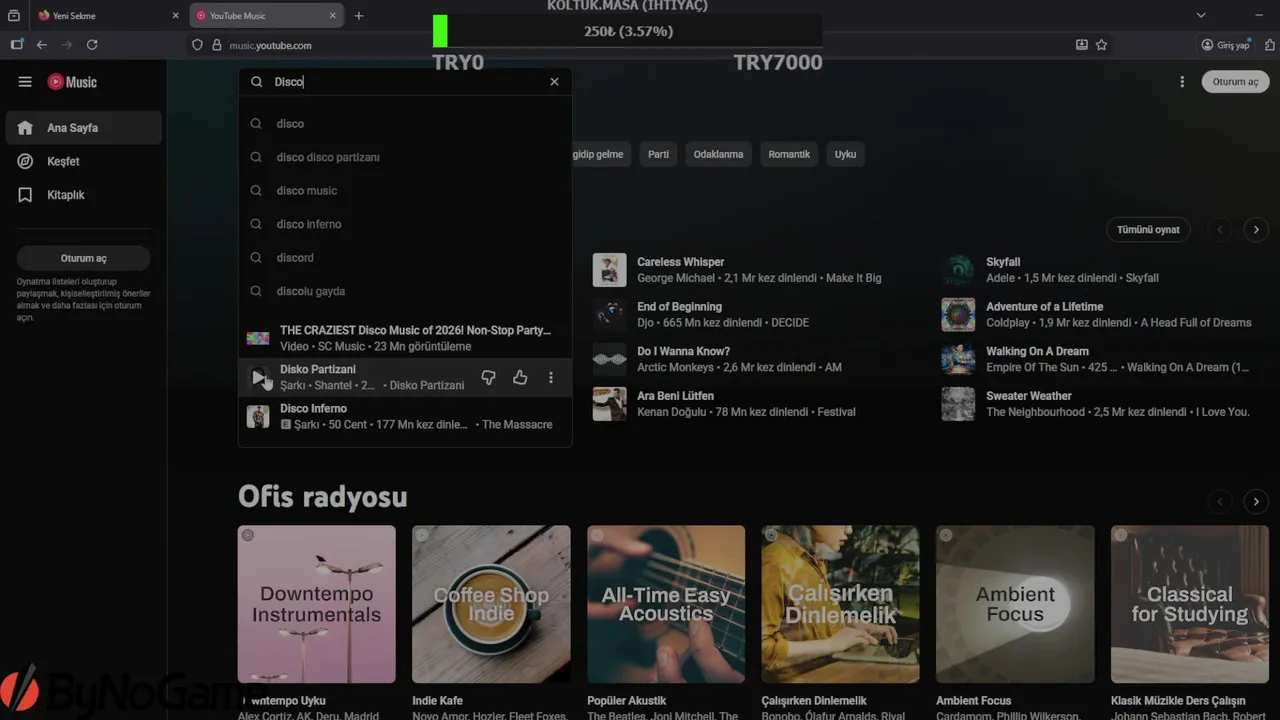Click the Ara Beni Lütfen album thumbnail
Screen dimensions: 1280x720
tap(609, 404)
